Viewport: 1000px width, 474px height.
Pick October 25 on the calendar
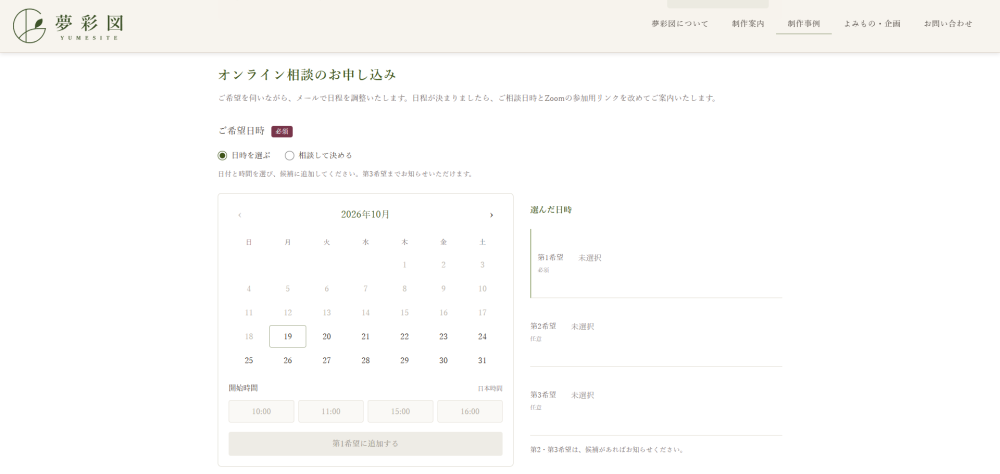pos(249,360)
